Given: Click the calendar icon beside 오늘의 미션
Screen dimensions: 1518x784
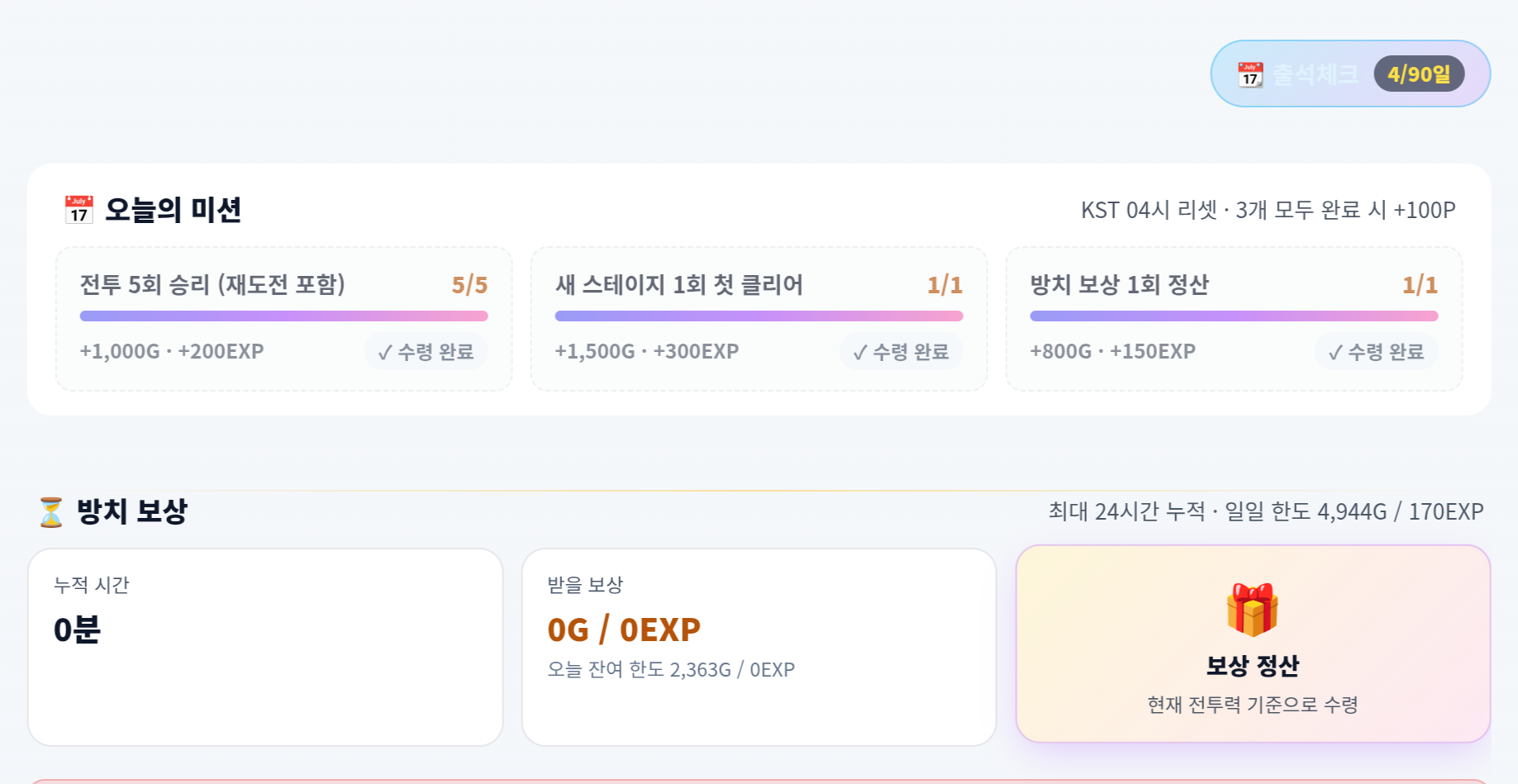Looking at the screenshot, I should click(79, 210).
